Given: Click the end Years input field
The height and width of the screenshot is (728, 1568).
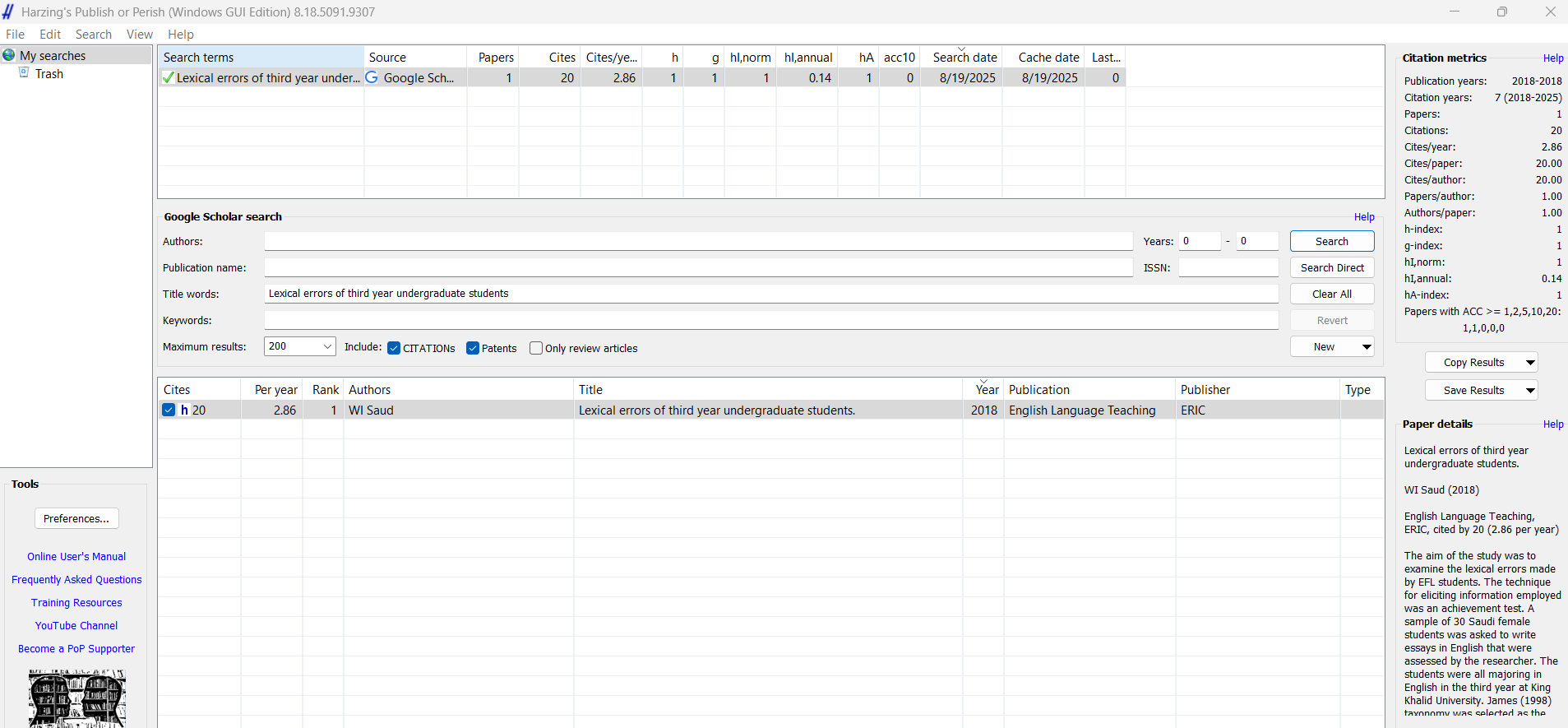Looking at the screenshot, I should coord(1257,241).
